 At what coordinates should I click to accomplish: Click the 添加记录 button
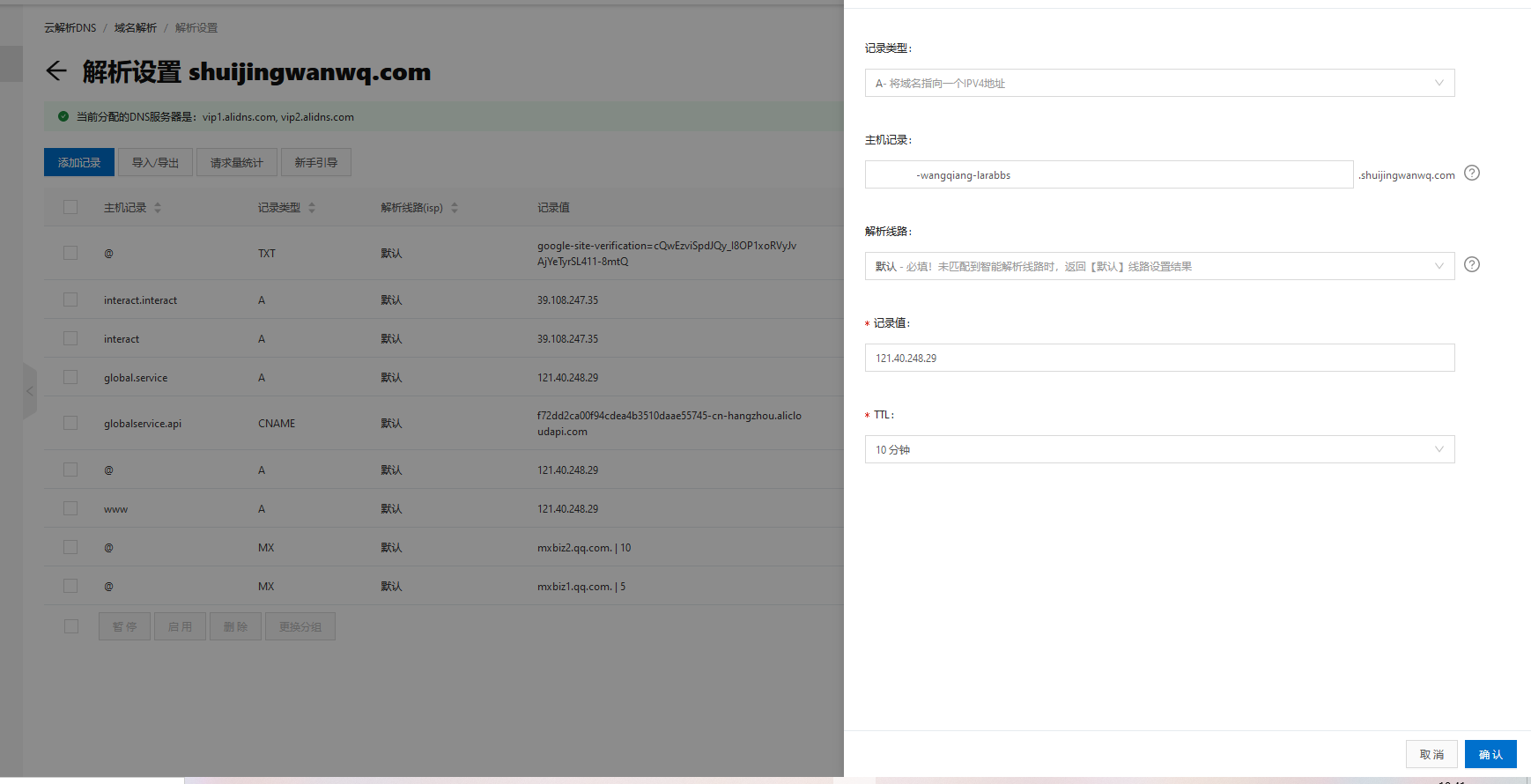[79, 162]
